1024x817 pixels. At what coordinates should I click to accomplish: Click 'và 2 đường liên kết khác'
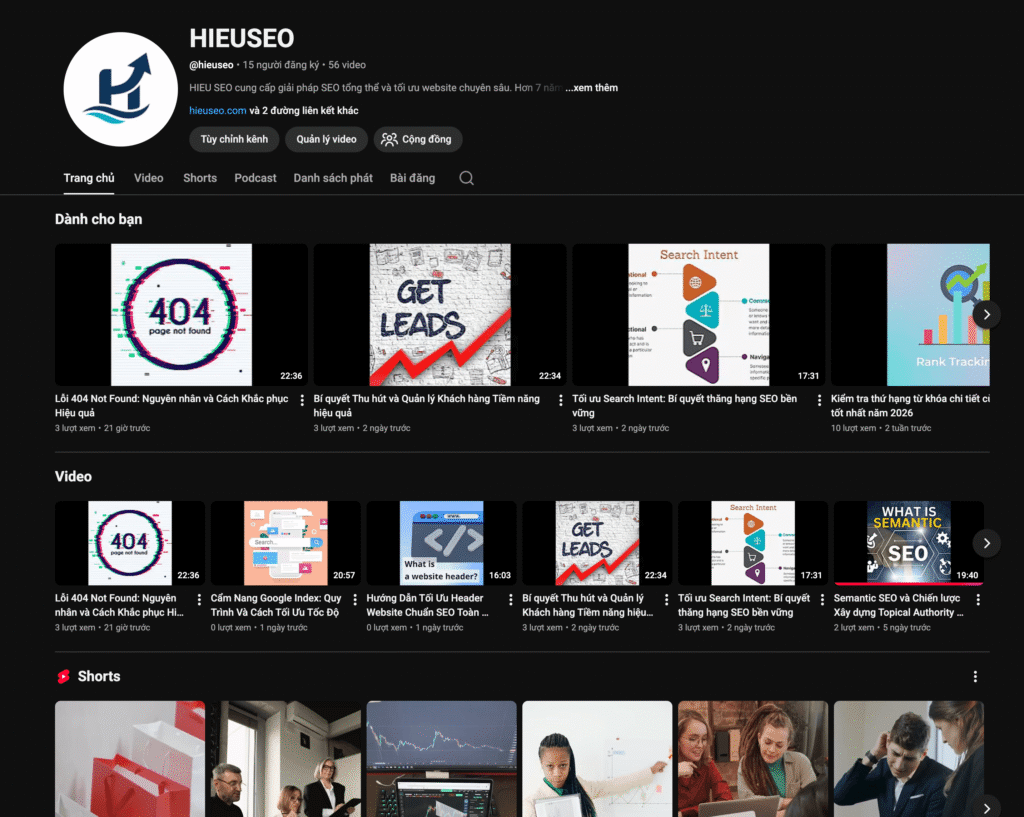[x=304, y=110]
